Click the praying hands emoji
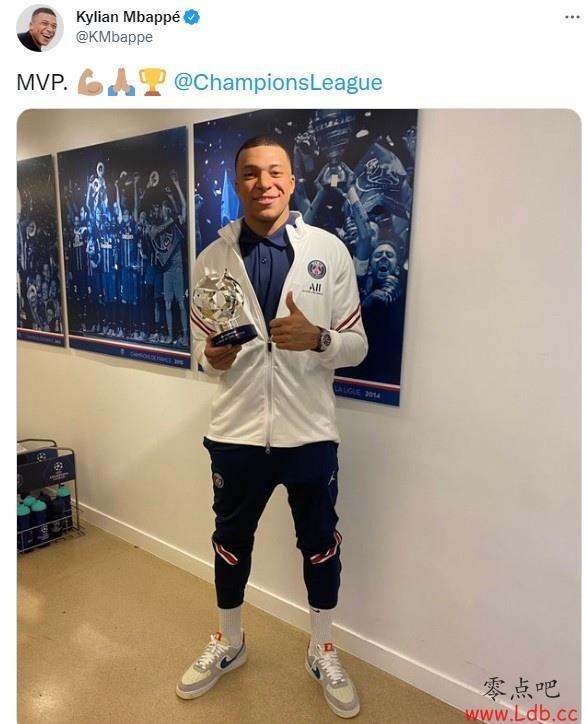 (x=121, y=82)
